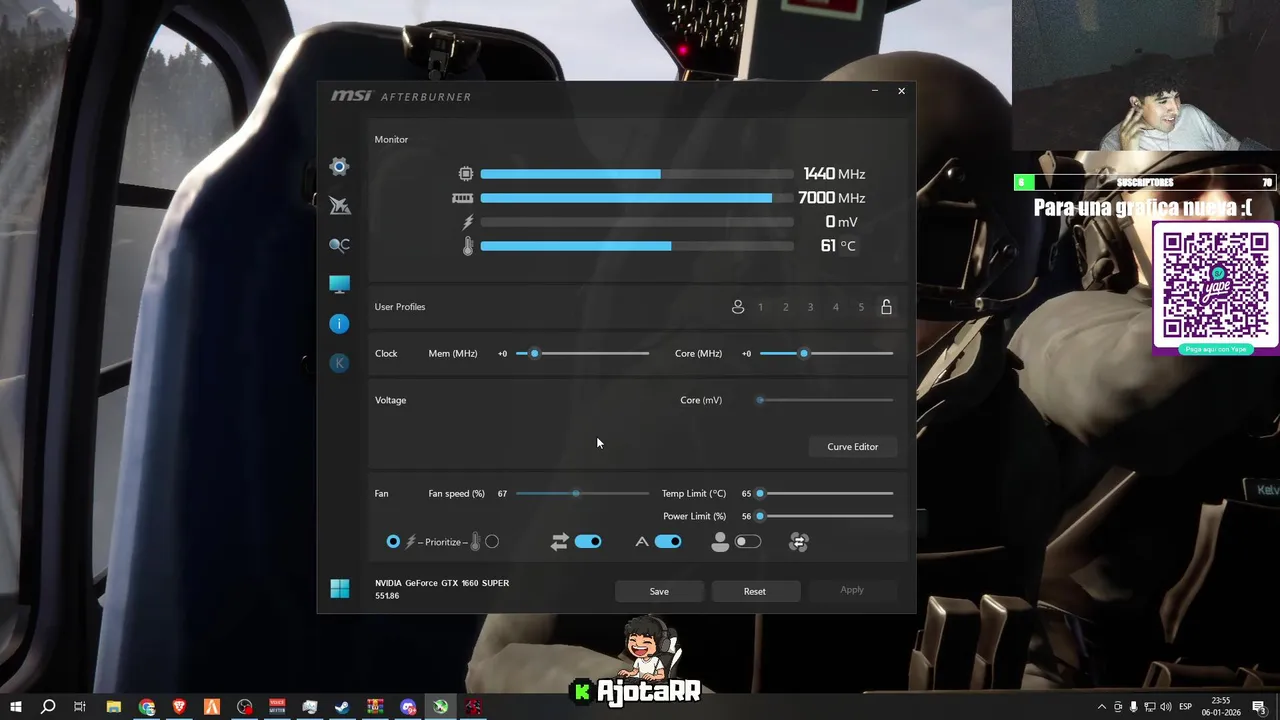Click the blue information icon in sidebar
The width and height of the screenshot is (1280, 720).
[x=340, y=324]
